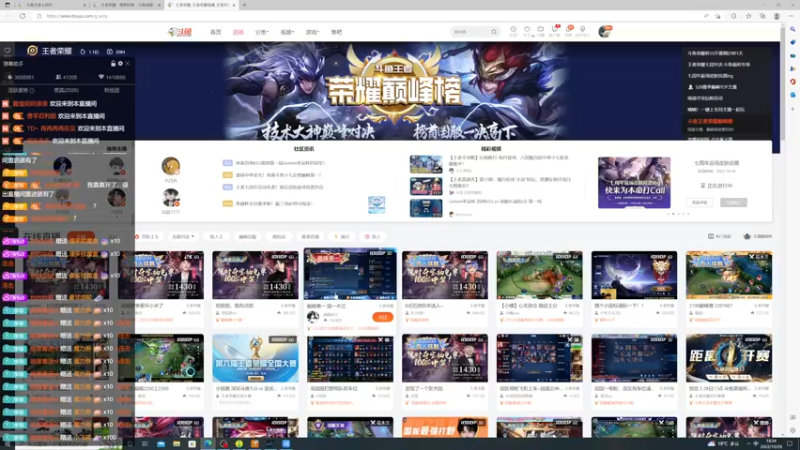Click the 荣耀巅峰榜 hero banner
Viewport: 800px width, 450px height.
click(x=394, y=92)
